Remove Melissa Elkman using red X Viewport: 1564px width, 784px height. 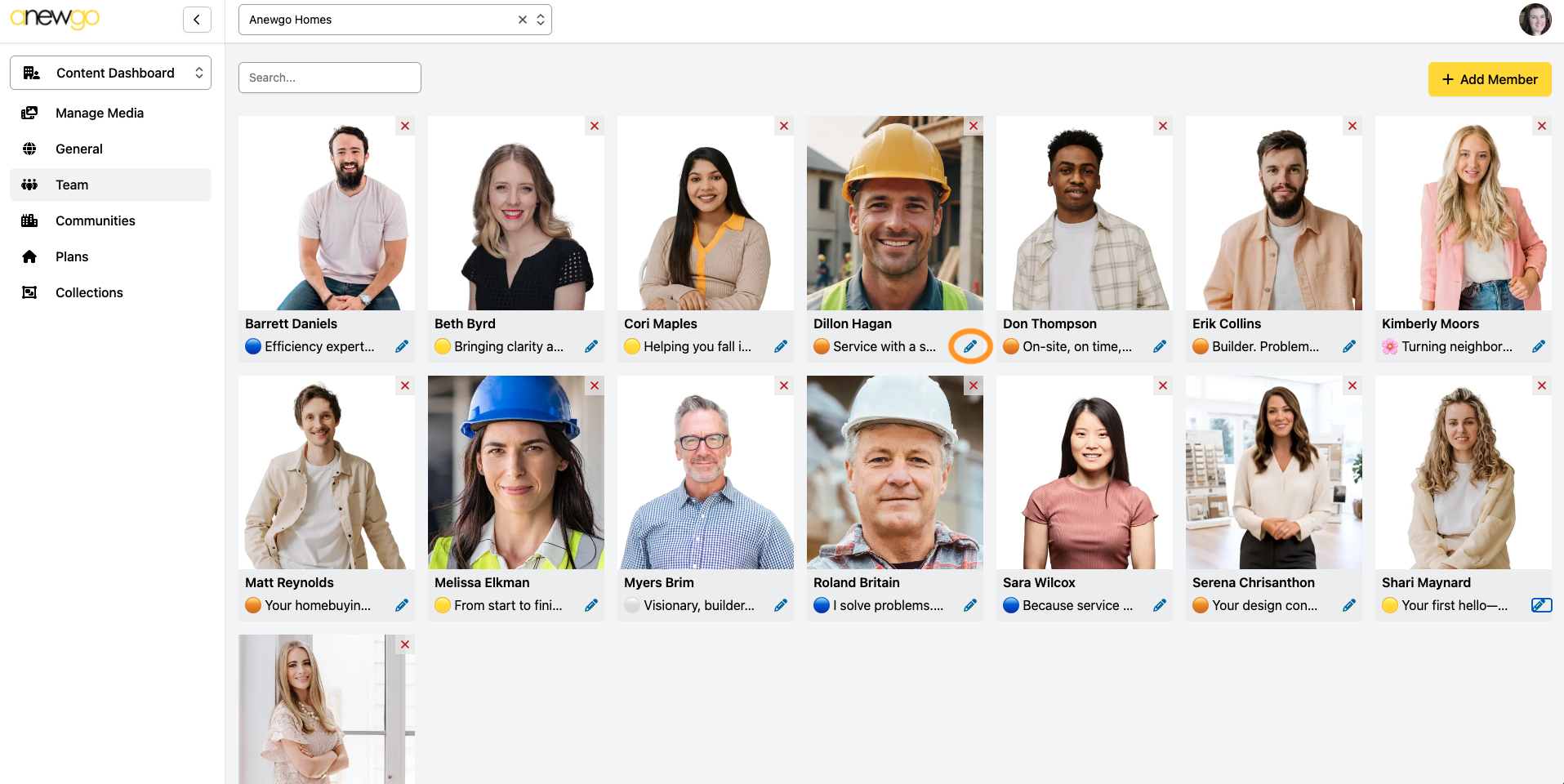595,385
